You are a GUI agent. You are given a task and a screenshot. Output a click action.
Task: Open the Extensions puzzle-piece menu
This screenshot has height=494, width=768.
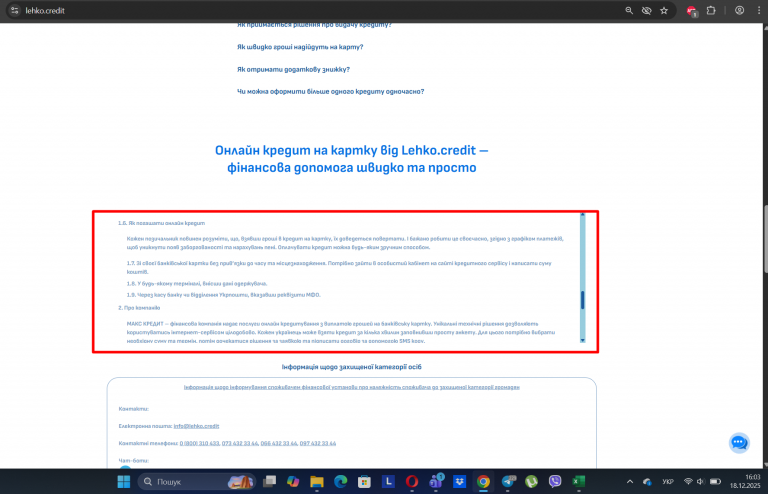[x=711, y=10]
